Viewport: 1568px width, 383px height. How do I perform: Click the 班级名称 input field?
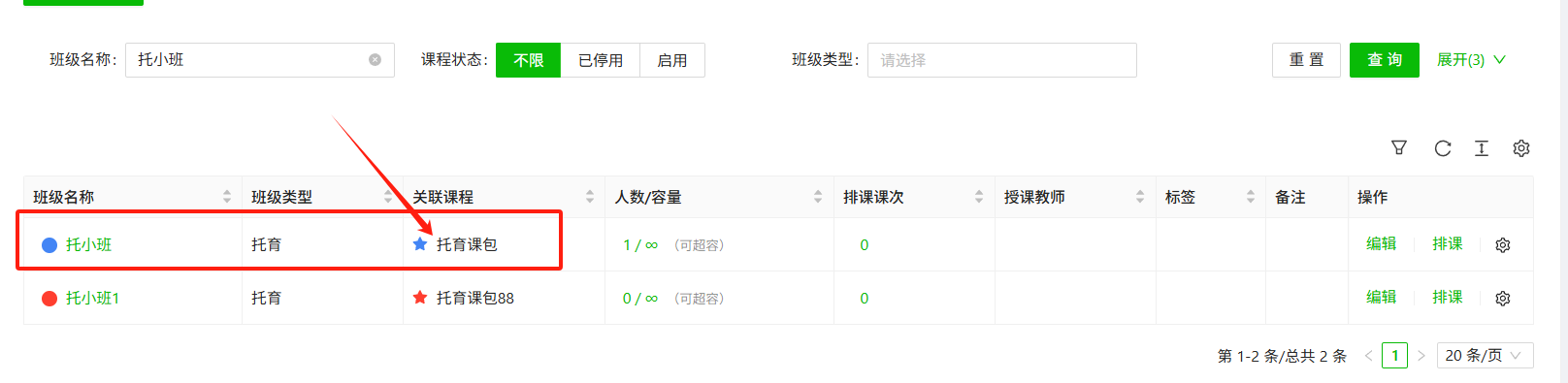point(260,60)
